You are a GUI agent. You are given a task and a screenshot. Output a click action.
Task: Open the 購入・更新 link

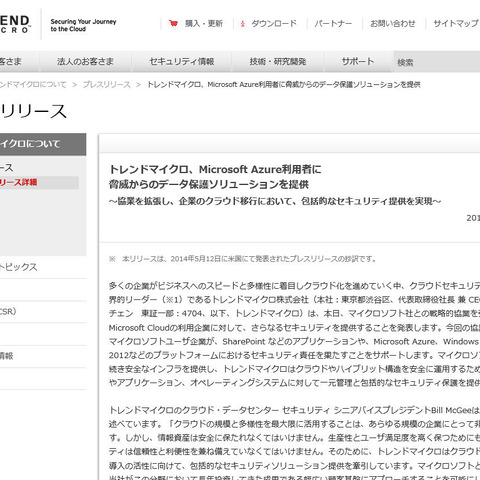(204, 24)
